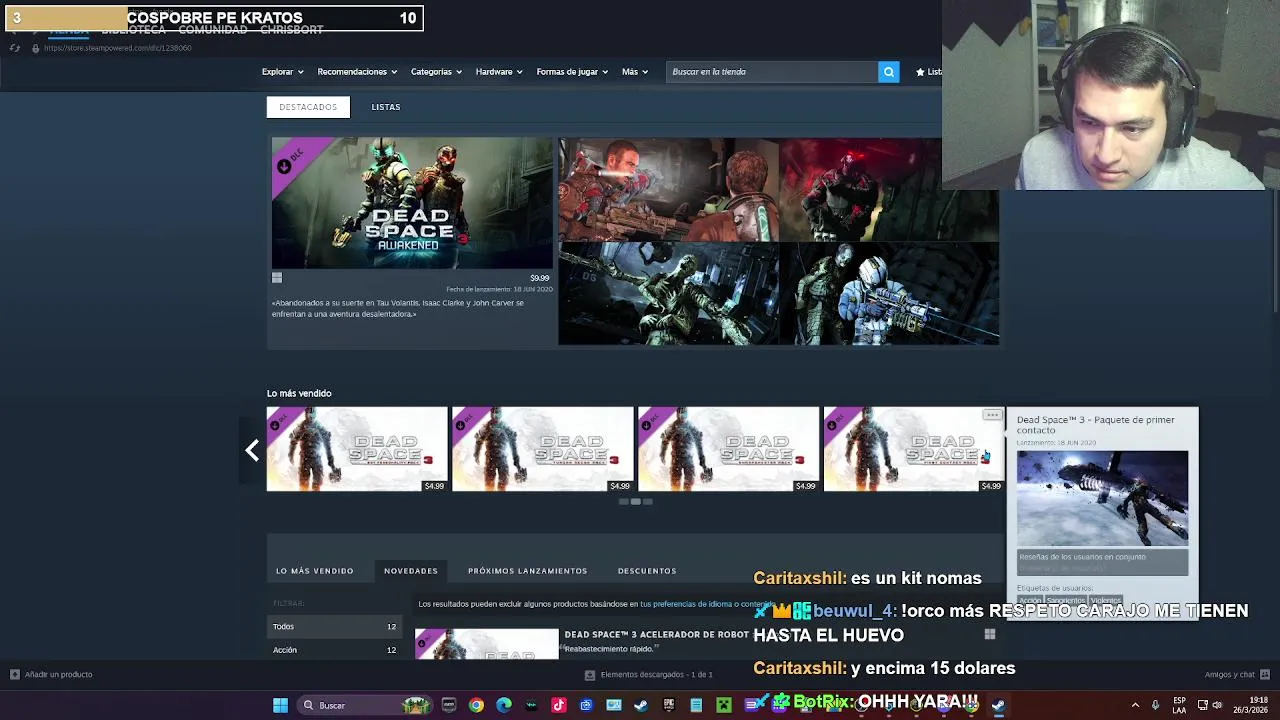Open the Amigos y chat icon
Viewport: 1280px width, 720px height.
pyautogui.click(x=1265, y=674)
